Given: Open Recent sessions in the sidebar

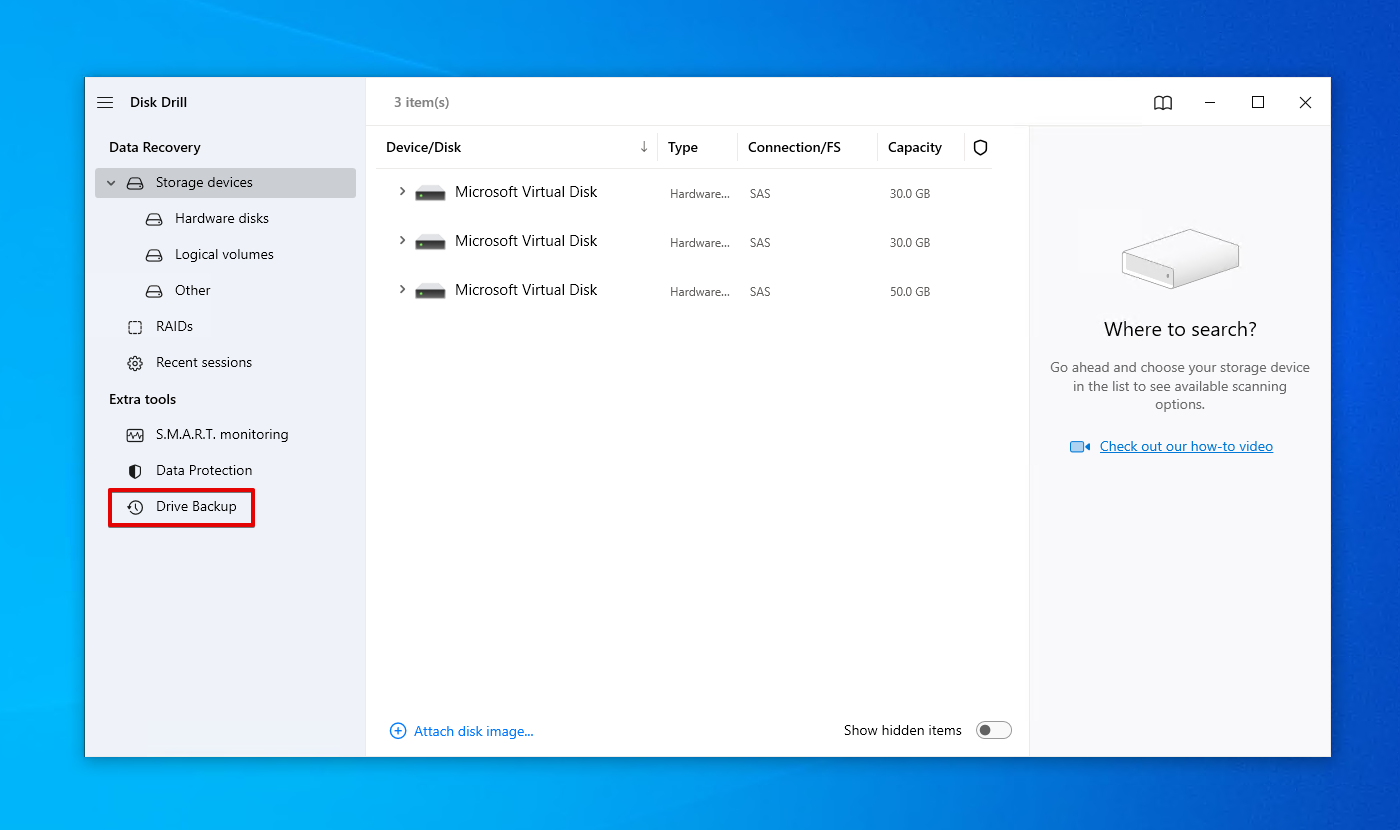Looking at the screenshot, I should (204, 362).
